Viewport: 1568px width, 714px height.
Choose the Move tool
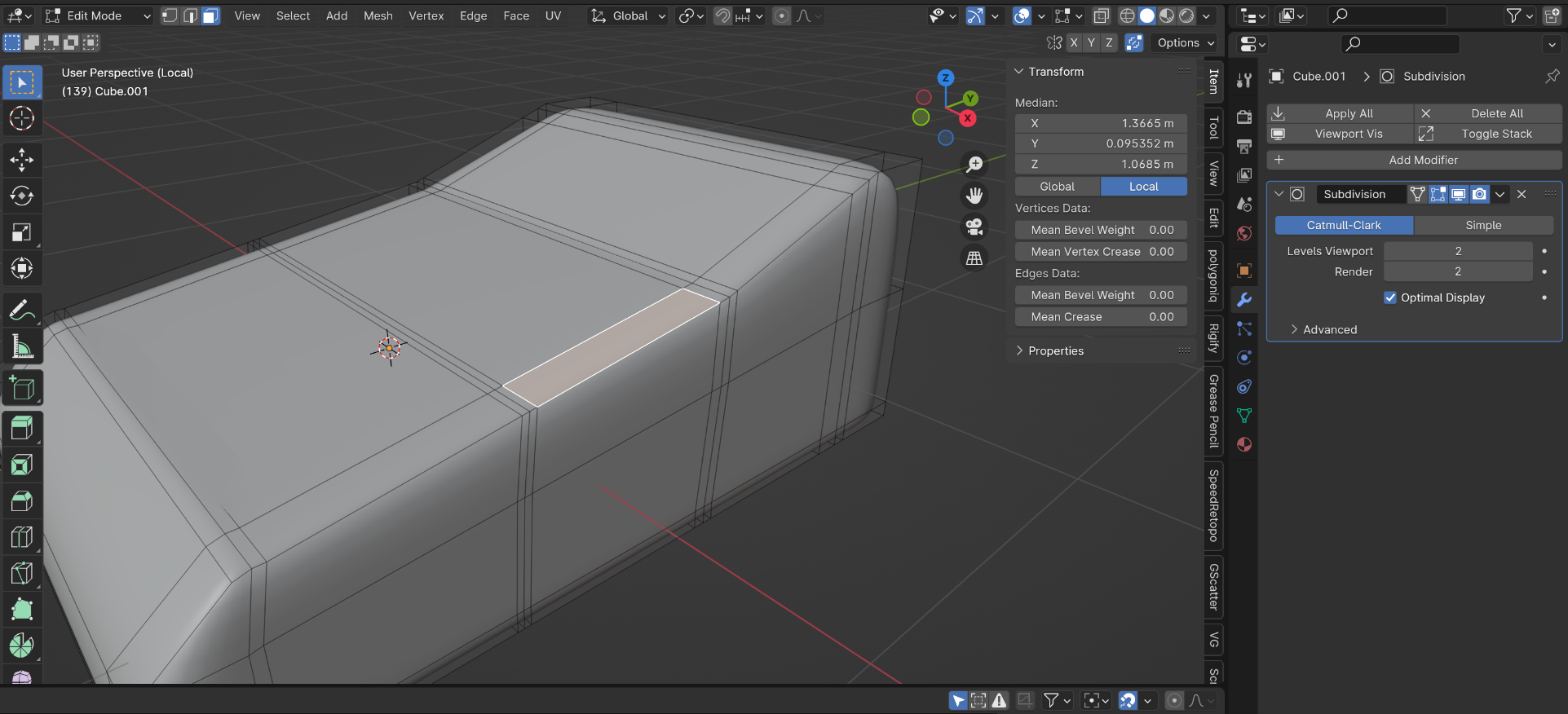pos(22,160)
